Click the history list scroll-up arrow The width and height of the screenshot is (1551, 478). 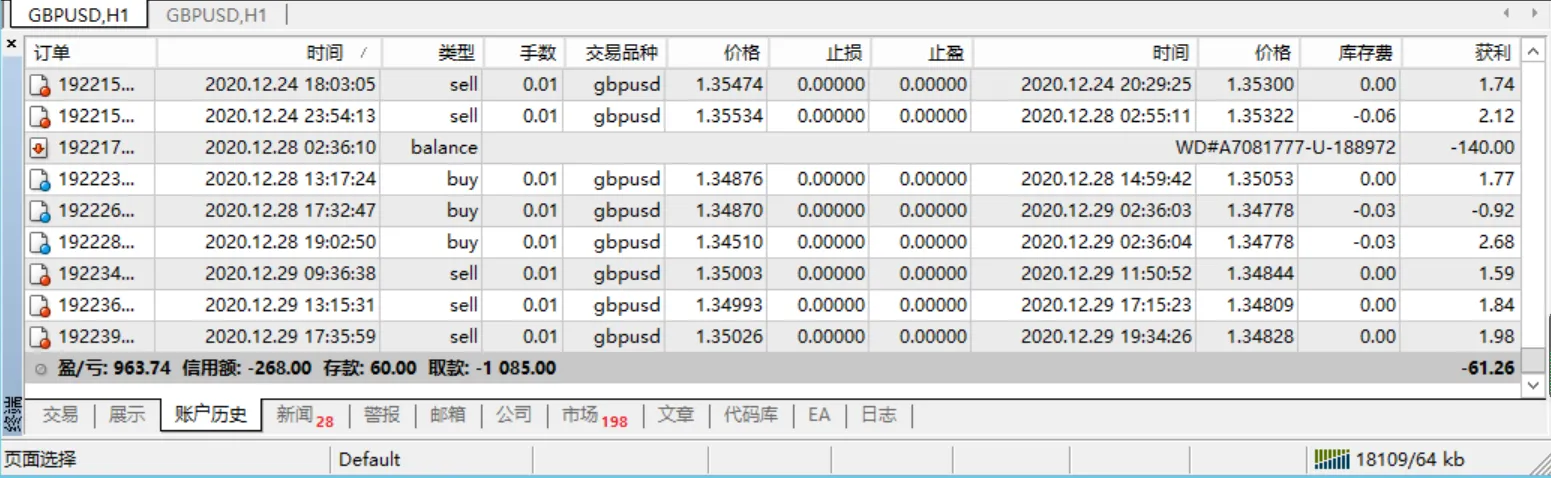click(1533, 52)
